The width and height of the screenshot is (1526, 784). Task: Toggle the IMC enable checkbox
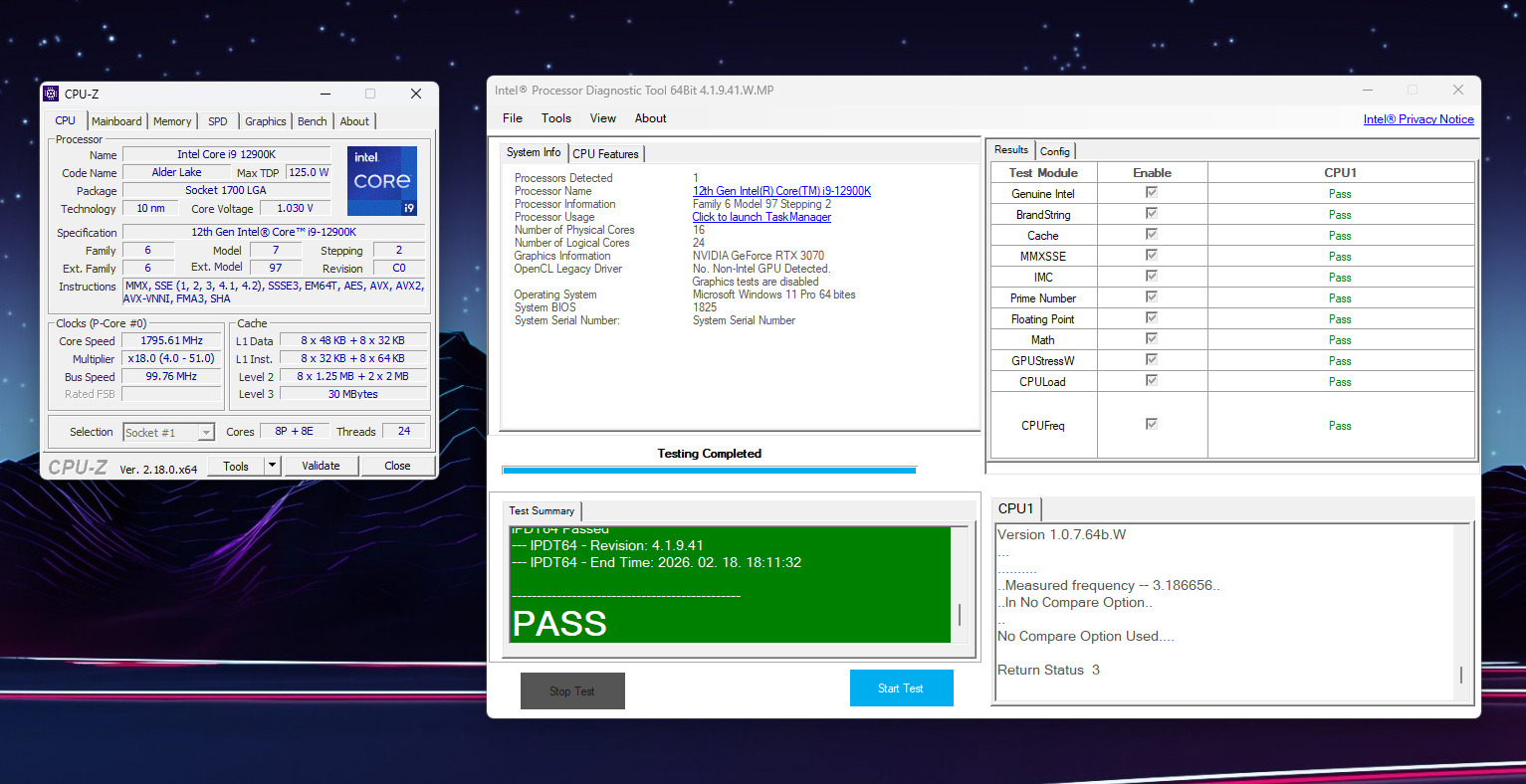click(1152, 276)
